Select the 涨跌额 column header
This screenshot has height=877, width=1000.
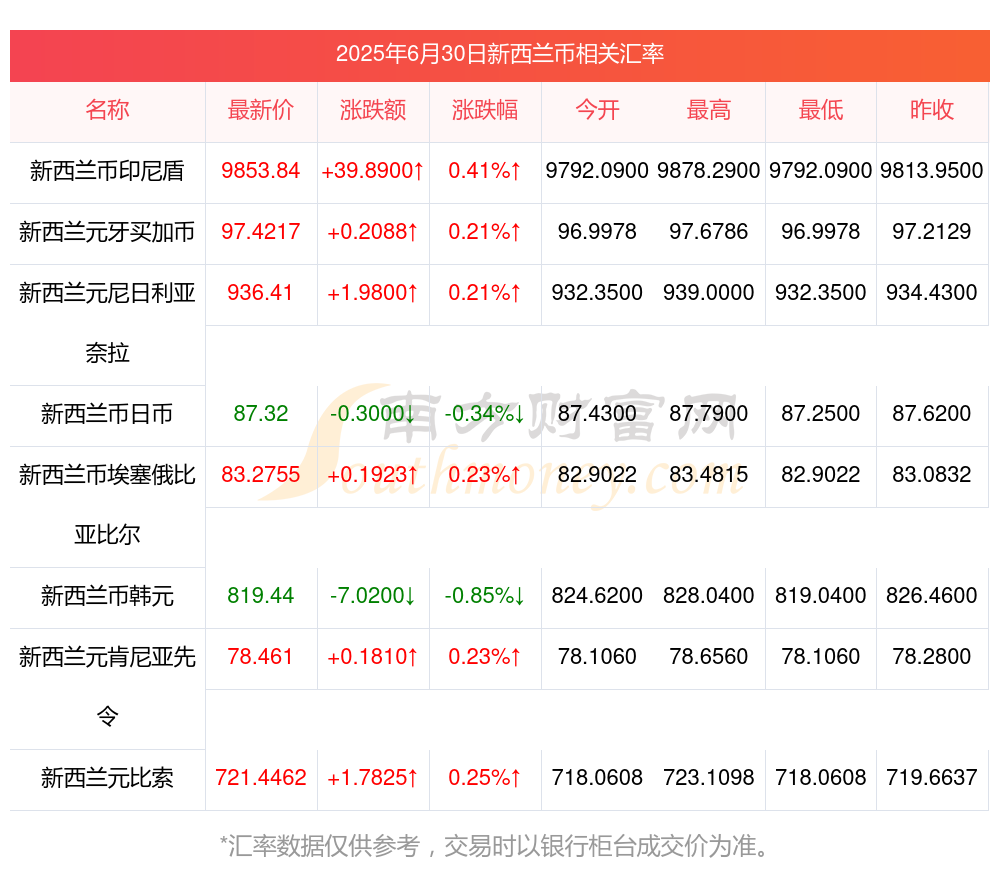373,110
